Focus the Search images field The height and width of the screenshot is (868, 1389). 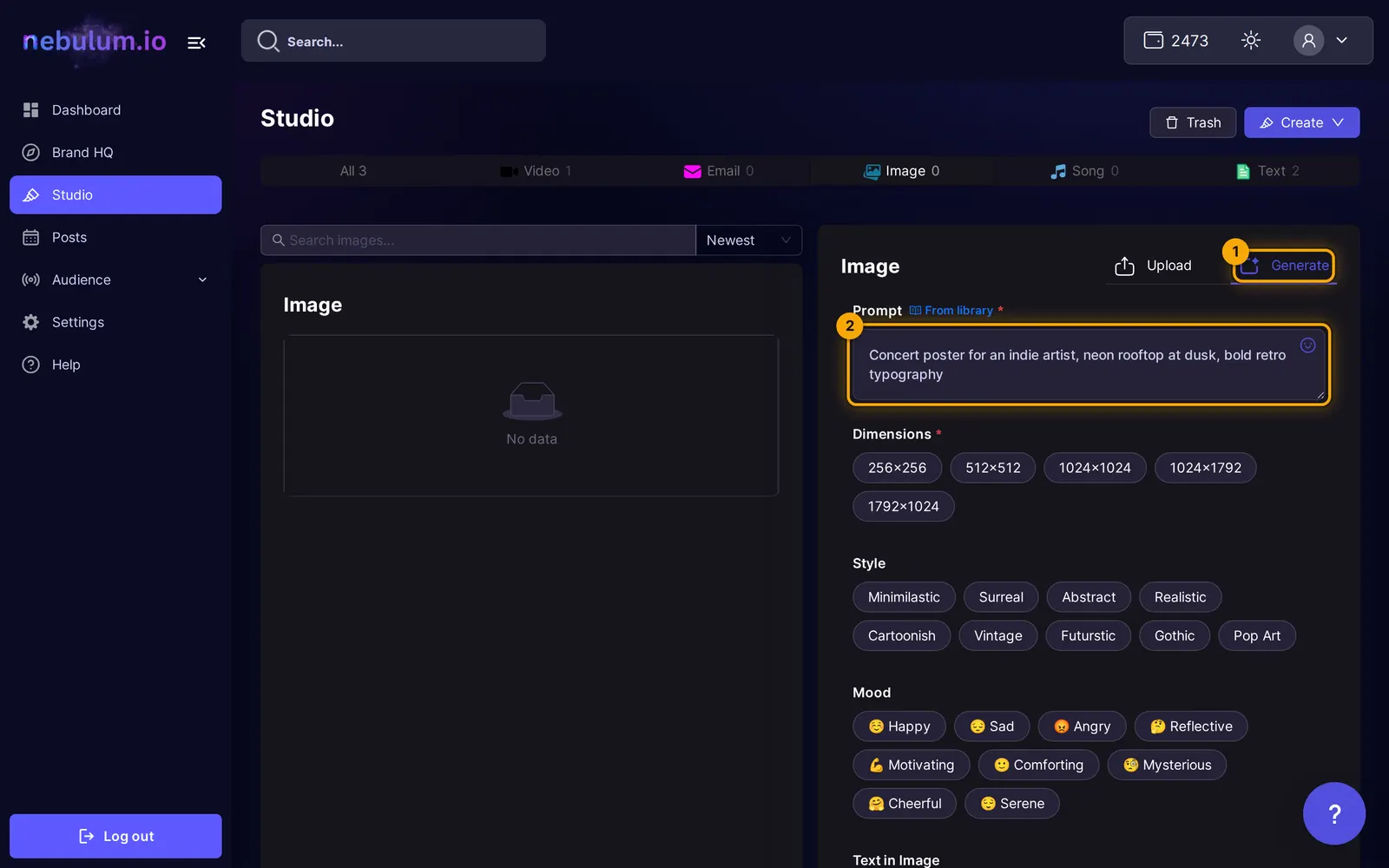478,240
